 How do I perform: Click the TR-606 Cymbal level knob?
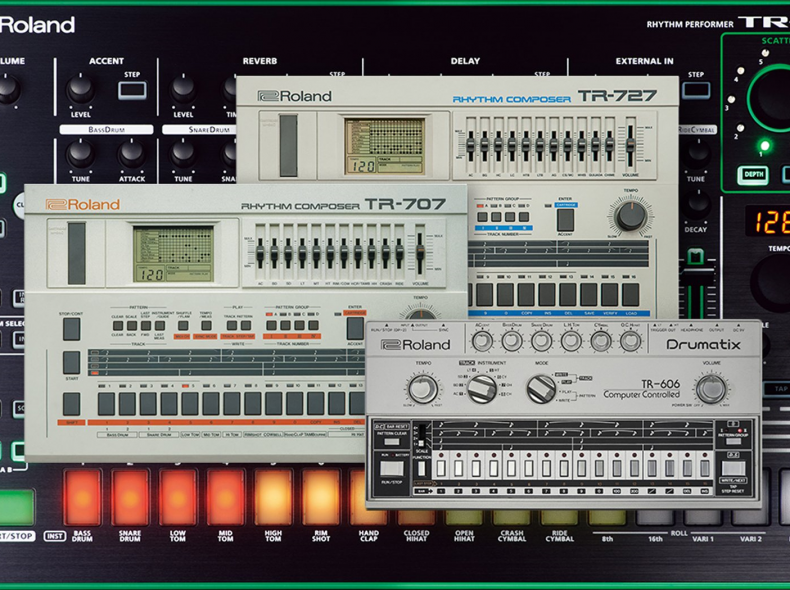coord(601,341)
